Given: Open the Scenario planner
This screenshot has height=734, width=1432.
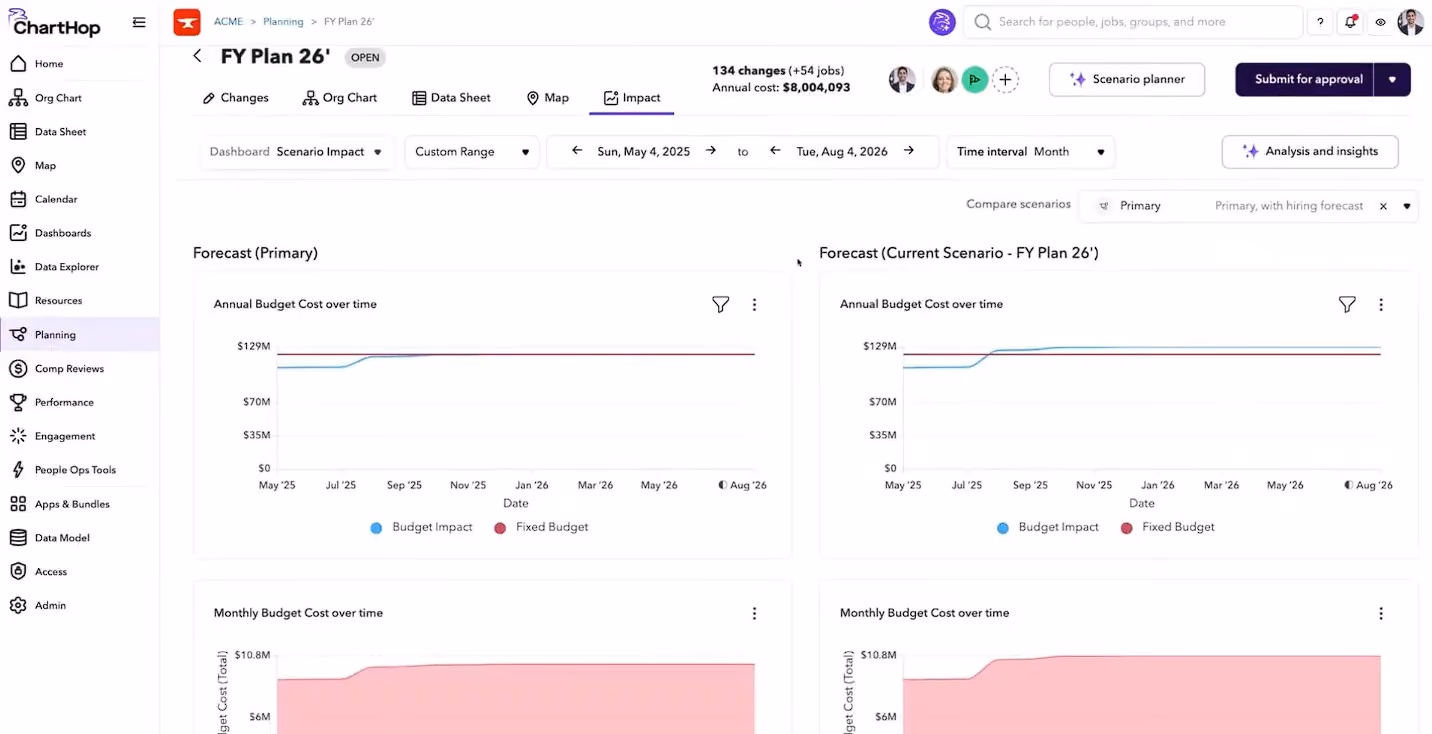Looking at the screenshot, I should tap(1127, 80).
